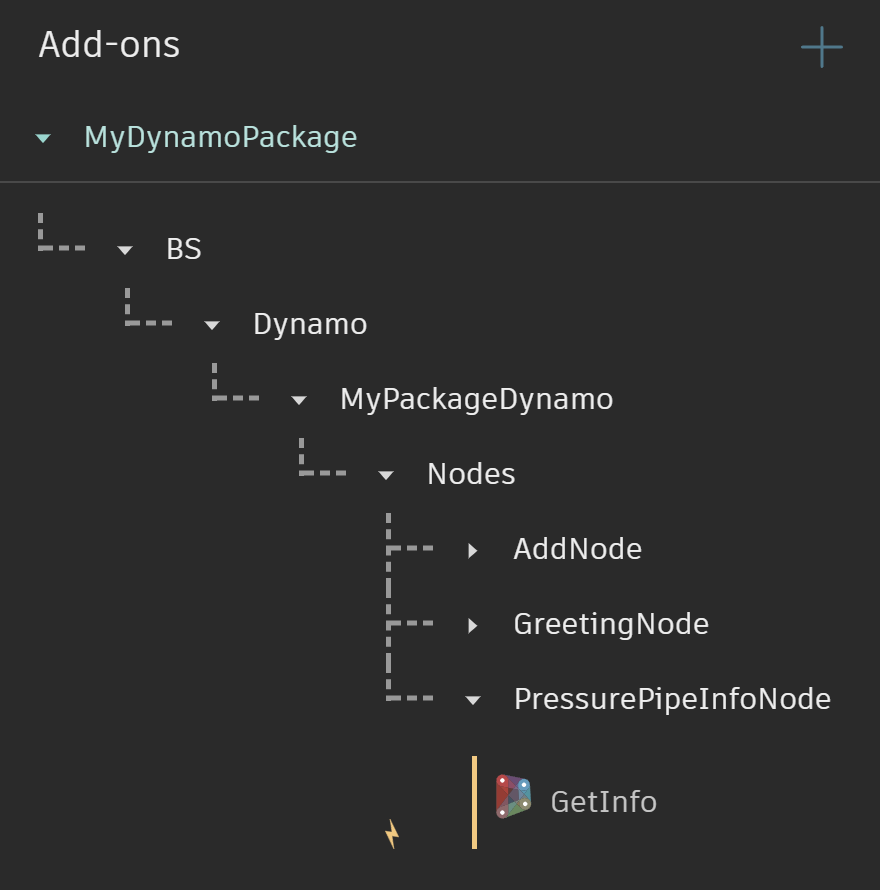Collapse the BS tree arrow

(125, 250)
